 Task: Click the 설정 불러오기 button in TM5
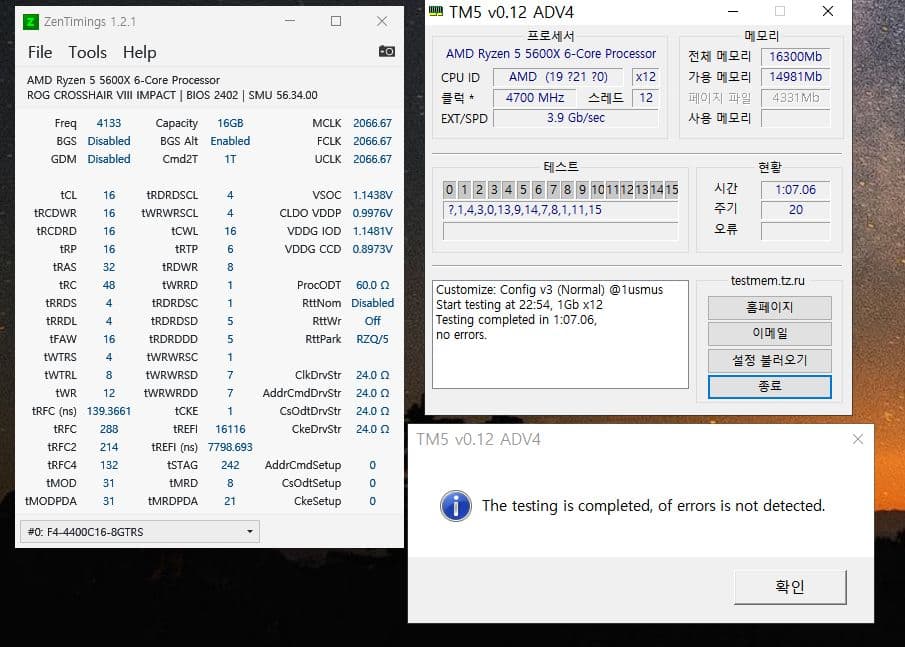[769, 360]
